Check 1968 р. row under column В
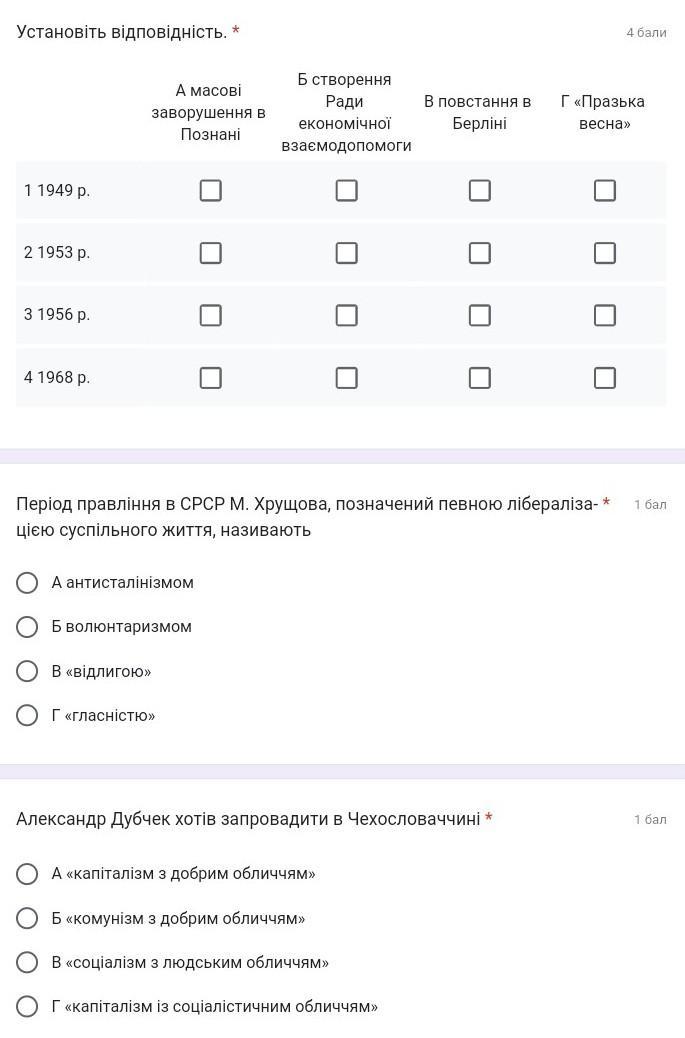Viewport: 685px width, 1038px height. [x=479, y=378]
